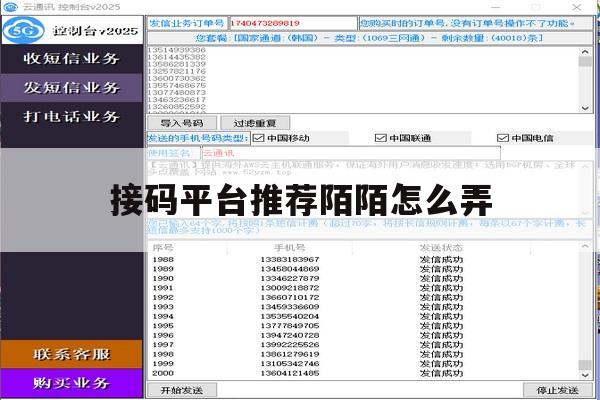600x400 pixels.
Task: Select phone number 13458044869
Action: tap(290, 269)
